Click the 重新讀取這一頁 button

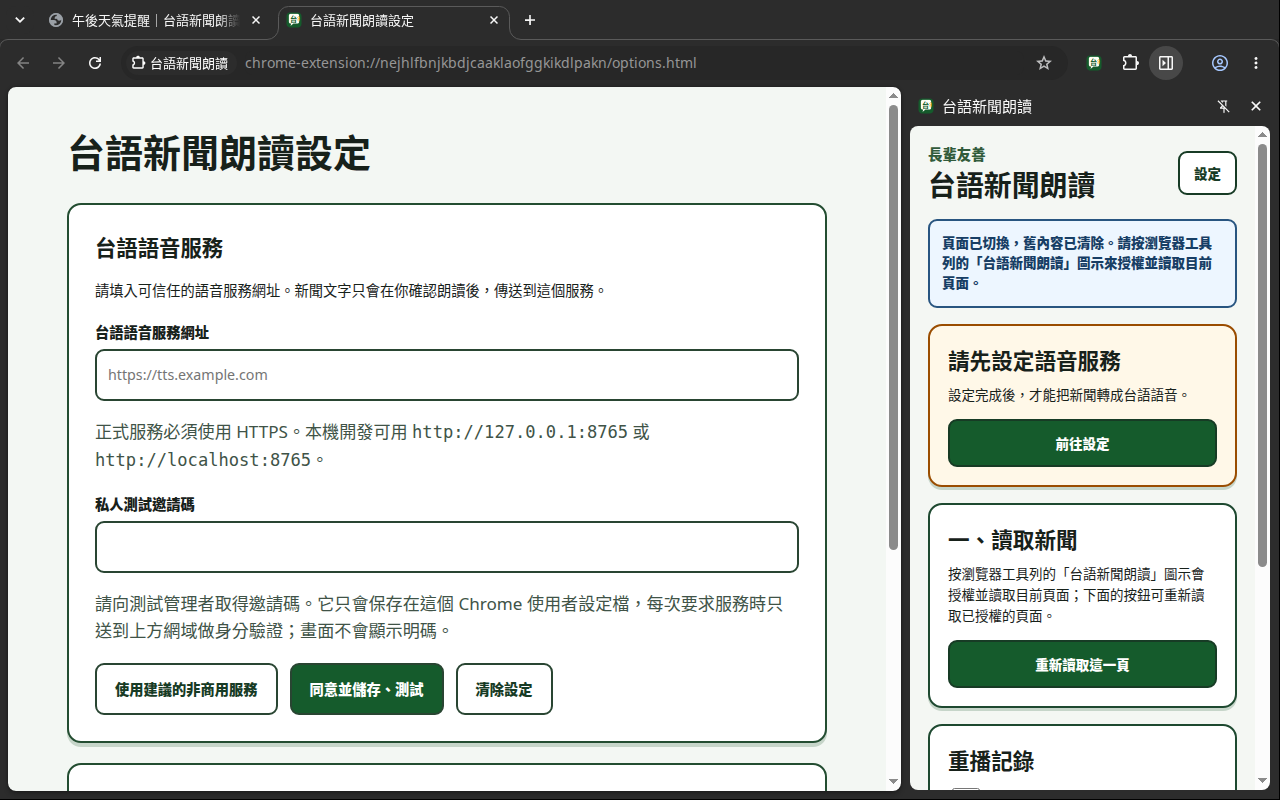coord(1082,665)
